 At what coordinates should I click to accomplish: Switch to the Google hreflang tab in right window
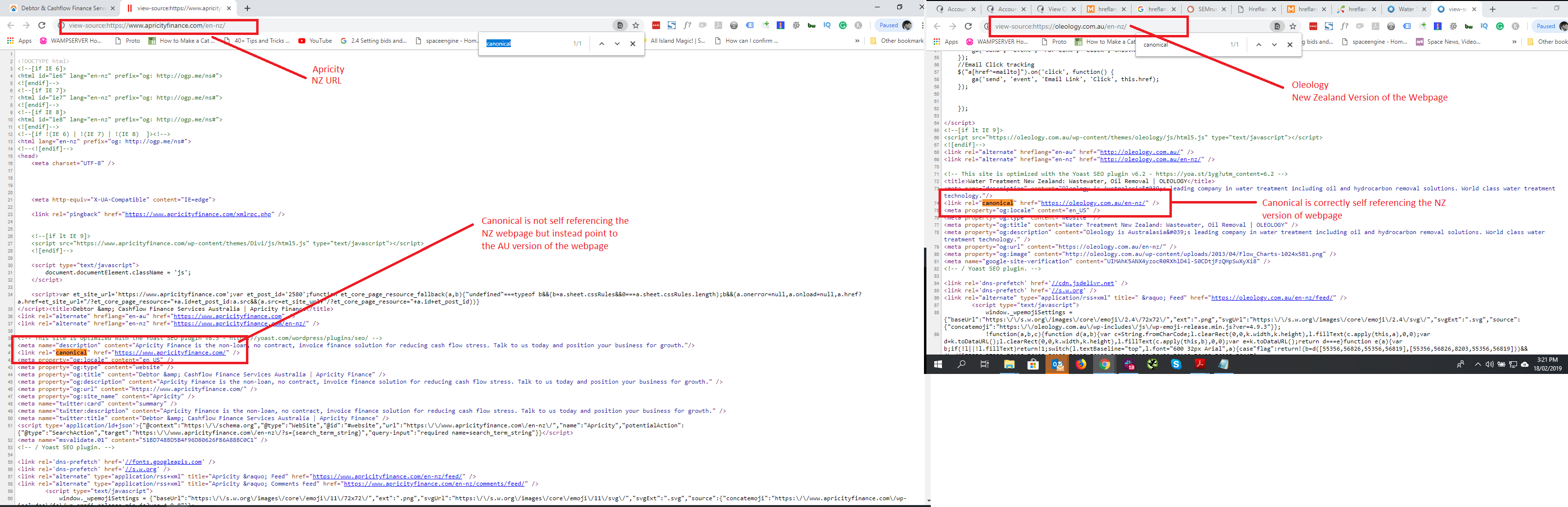(x=1156, y=9)
